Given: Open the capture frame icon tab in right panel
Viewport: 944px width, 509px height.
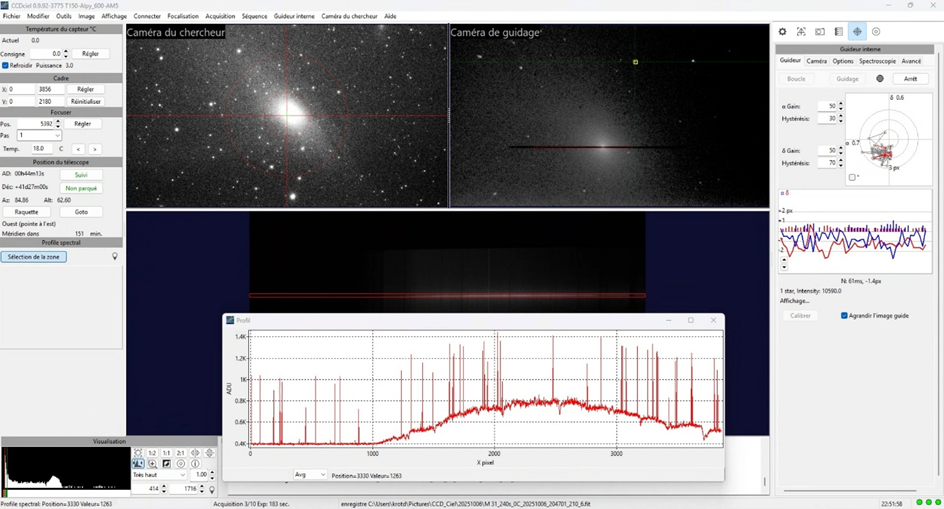Looking at the screenshot, I should pos(801,32).
